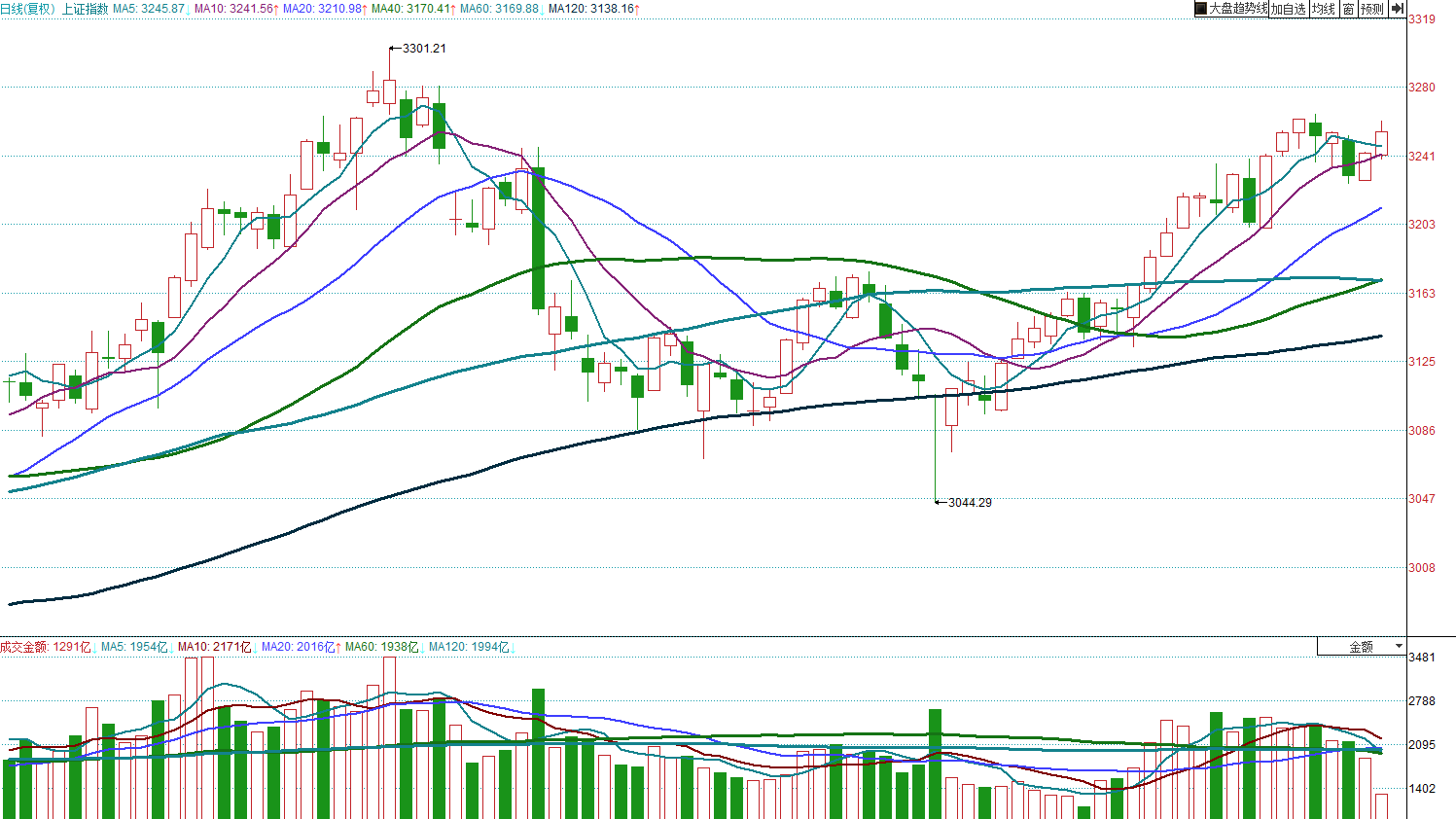Click the 加自选 button
1456x819 pixels.
click(x=1289, y=9)
